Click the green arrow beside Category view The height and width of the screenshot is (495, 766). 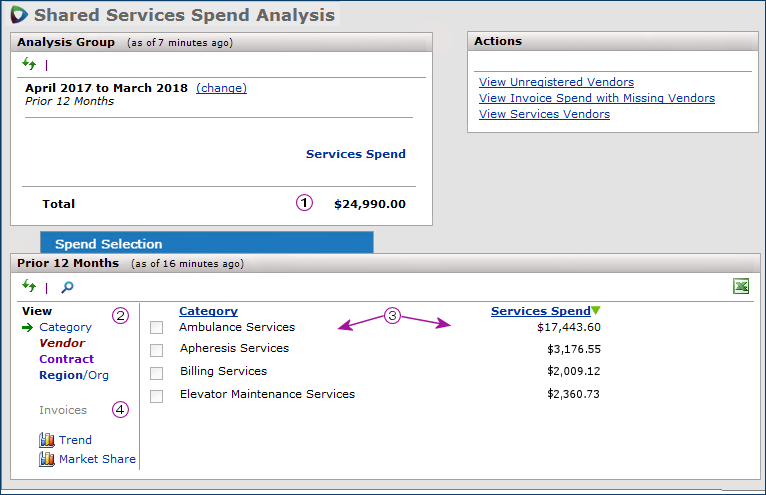point(27,327)
